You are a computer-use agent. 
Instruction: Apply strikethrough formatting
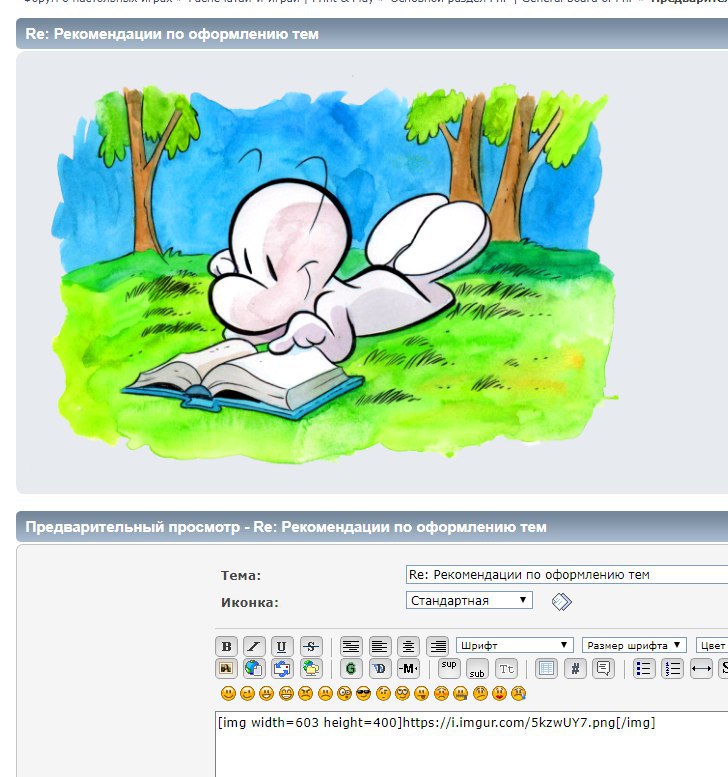tap(311, 646)
